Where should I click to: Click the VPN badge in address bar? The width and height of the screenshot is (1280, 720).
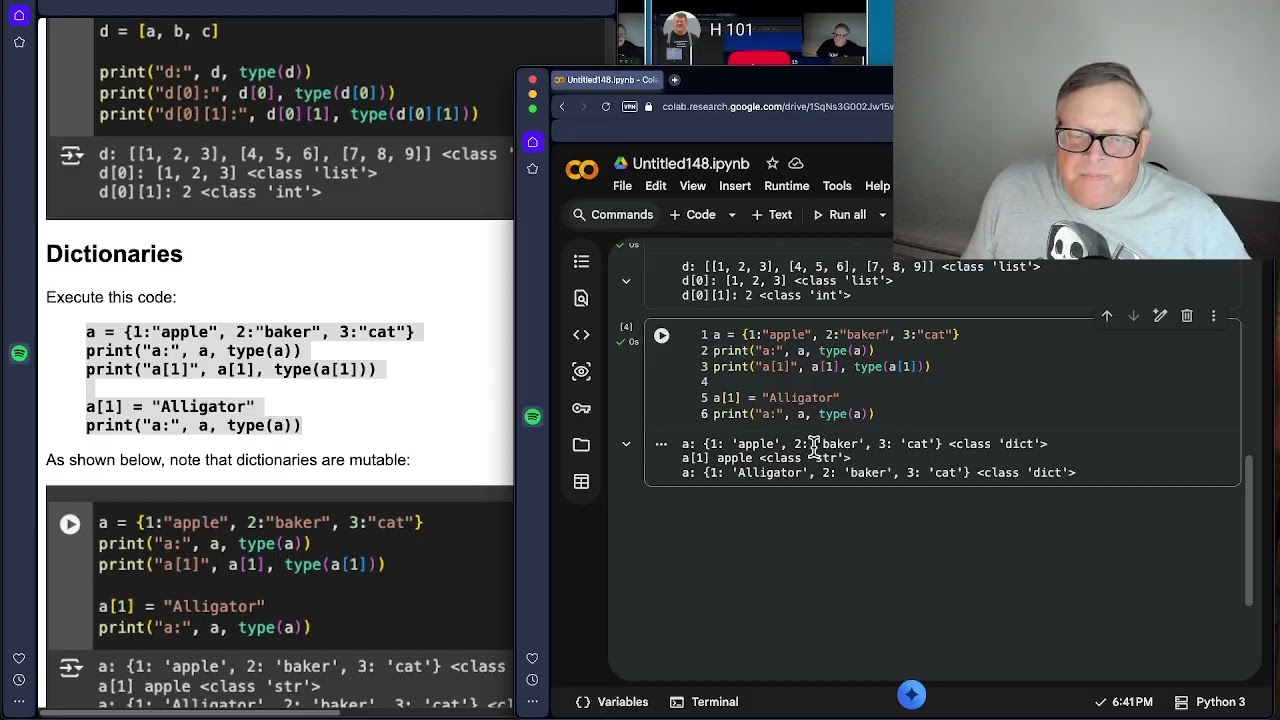(x=630, y=107)
